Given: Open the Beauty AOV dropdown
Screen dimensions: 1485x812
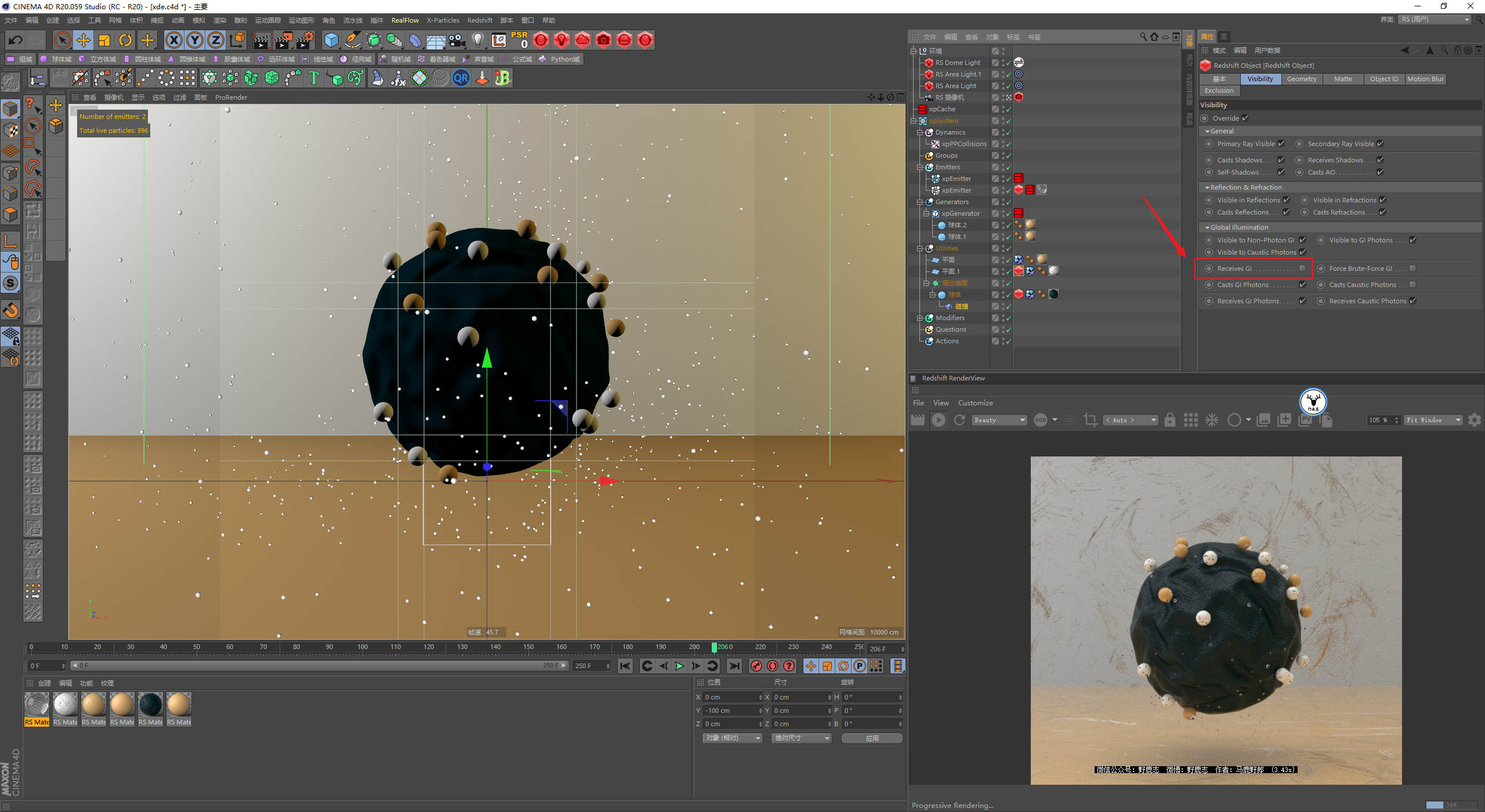Looking at the screenshot, I should (999, 420).
